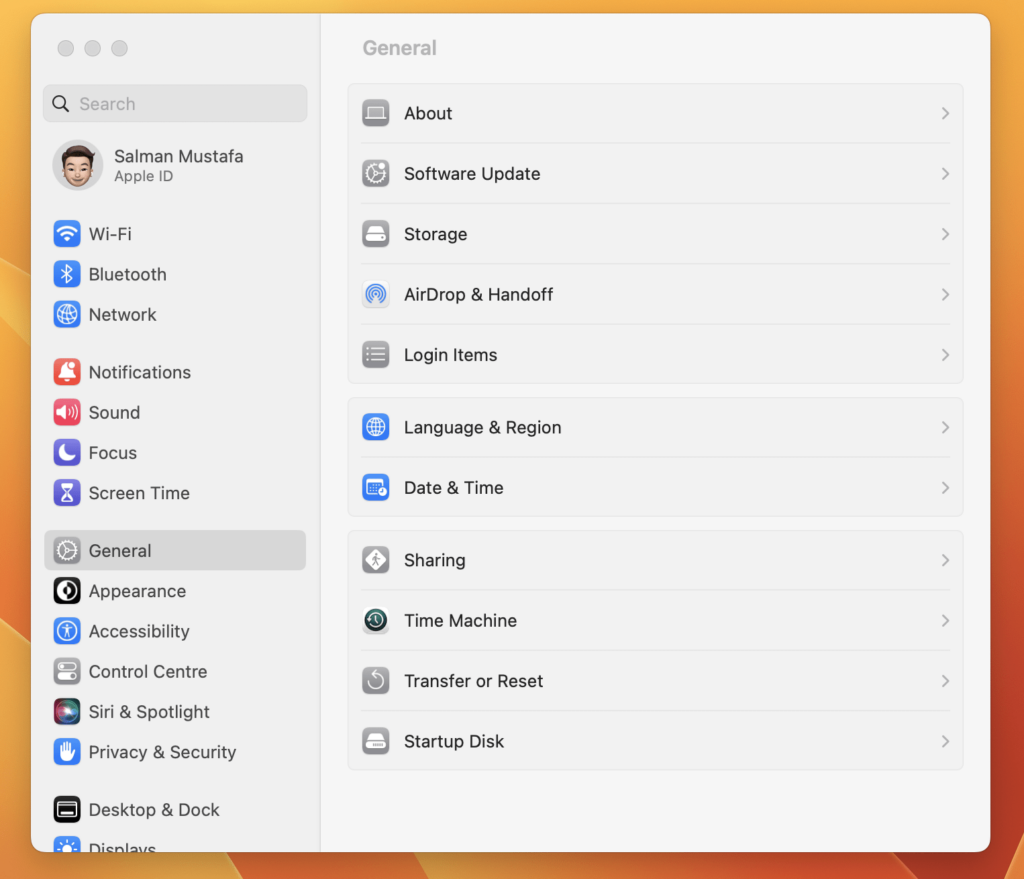Click the Siri & Spotlight icon
The height and width of the screenshot is (879, 1024).
[67, 712]
